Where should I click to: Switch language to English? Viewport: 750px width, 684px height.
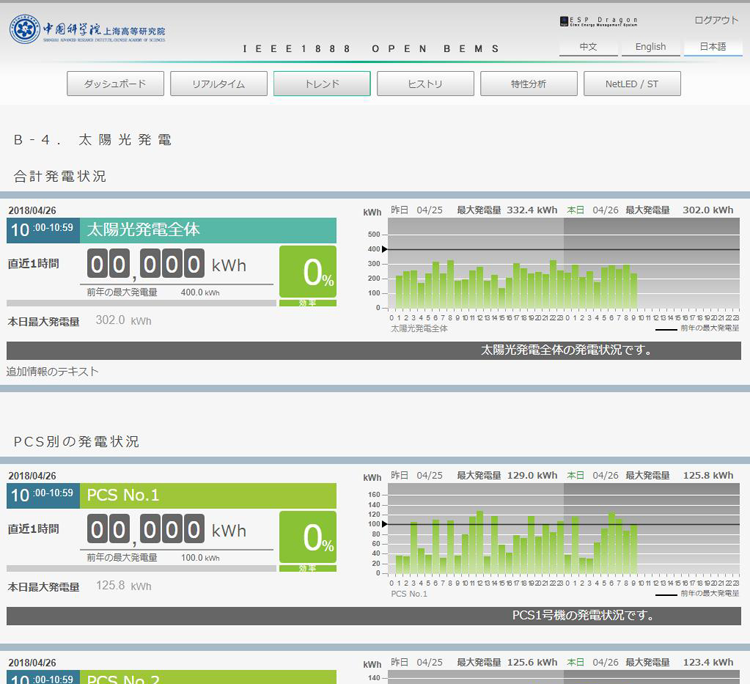(x=651, y=47)
